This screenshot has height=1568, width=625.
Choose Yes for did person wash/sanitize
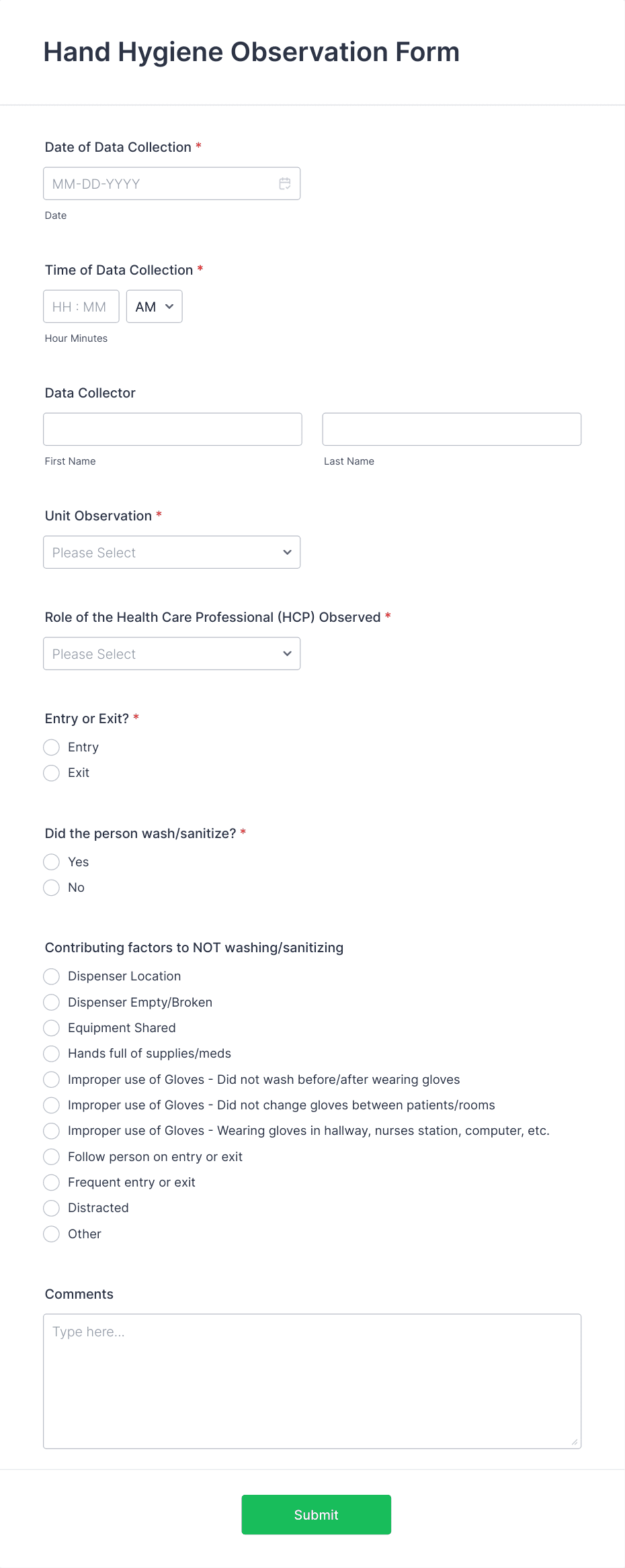pos(51,862)
